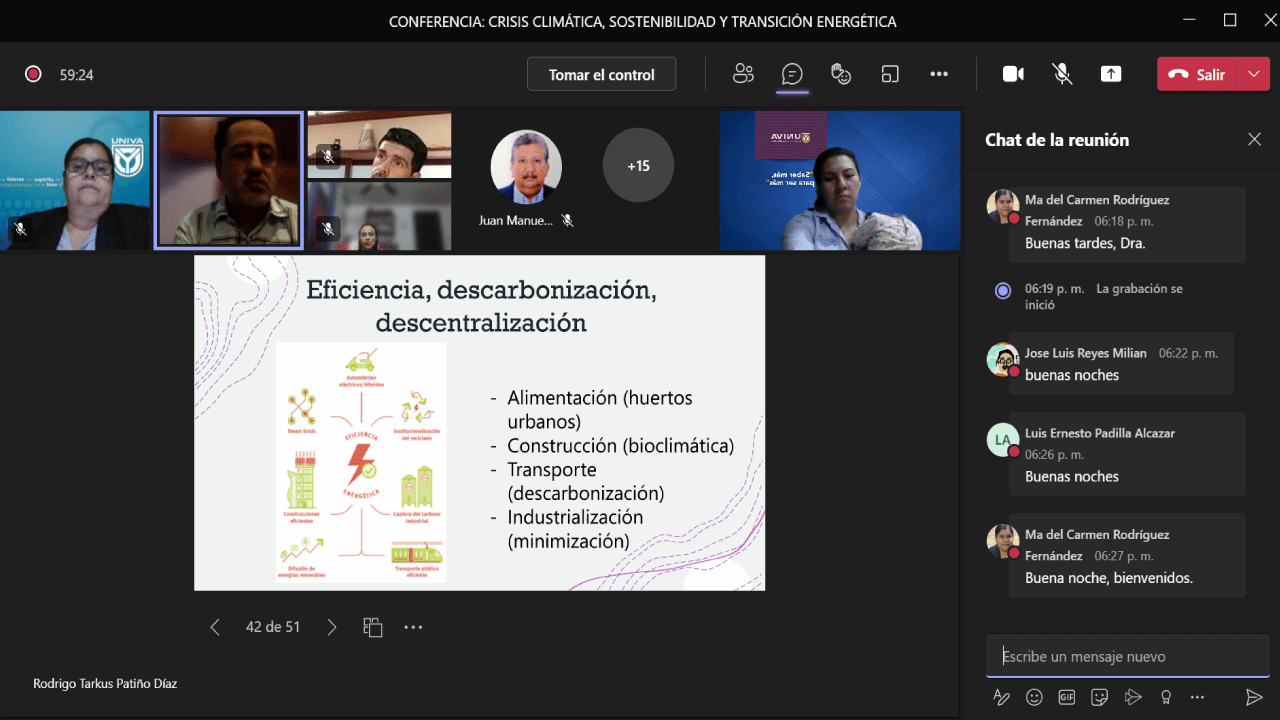Go to the next slide
This screenshot has width=1280, height=720.
(332, 627)
